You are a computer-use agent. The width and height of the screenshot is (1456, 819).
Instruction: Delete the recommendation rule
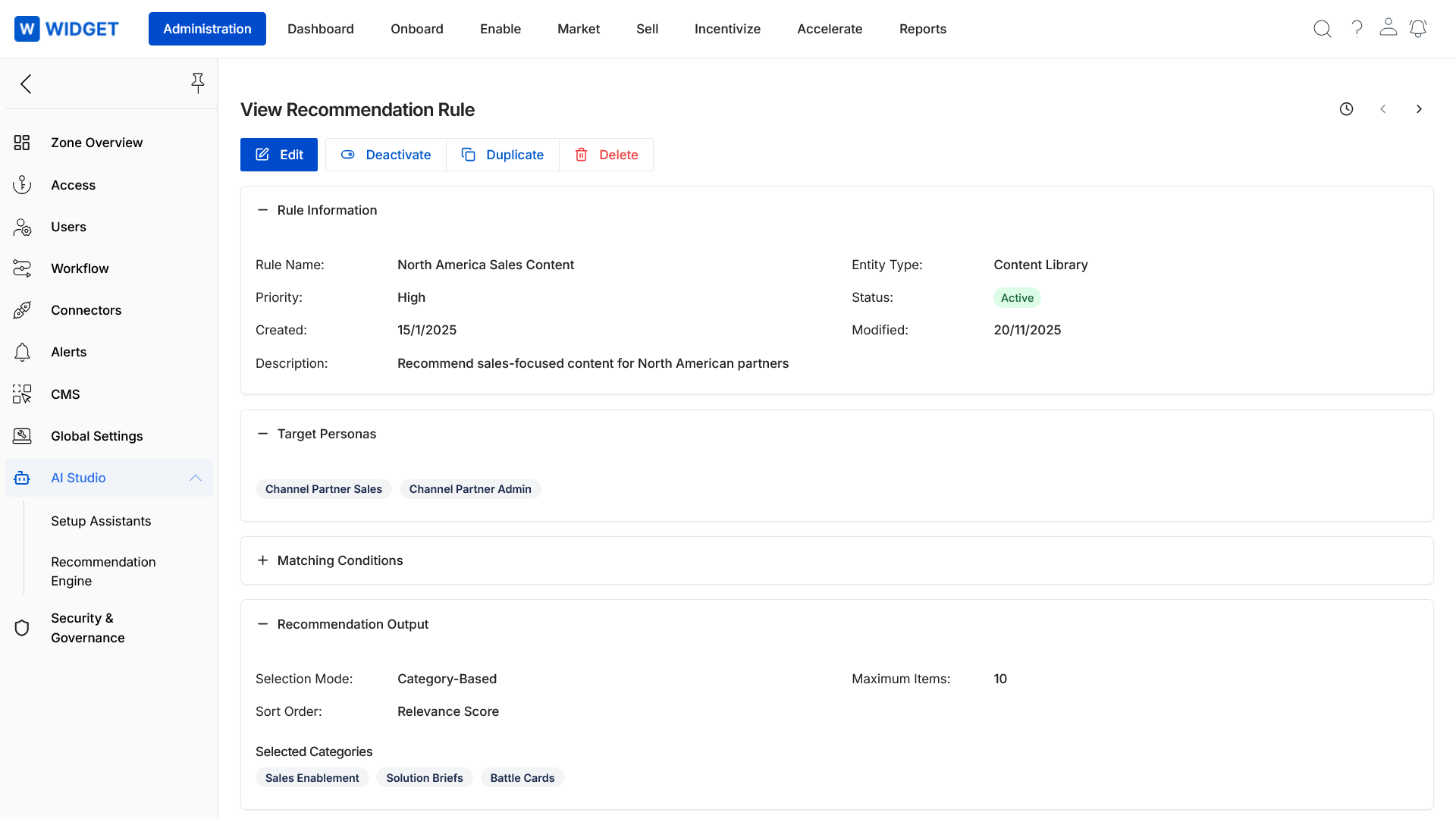click(606, 155)
